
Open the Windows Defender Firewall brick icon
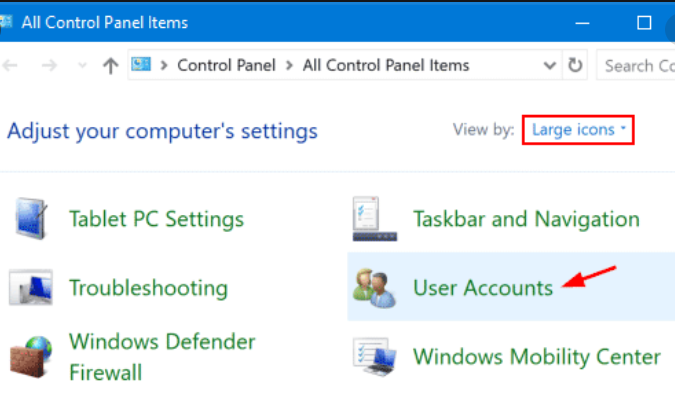pos(31,357)
